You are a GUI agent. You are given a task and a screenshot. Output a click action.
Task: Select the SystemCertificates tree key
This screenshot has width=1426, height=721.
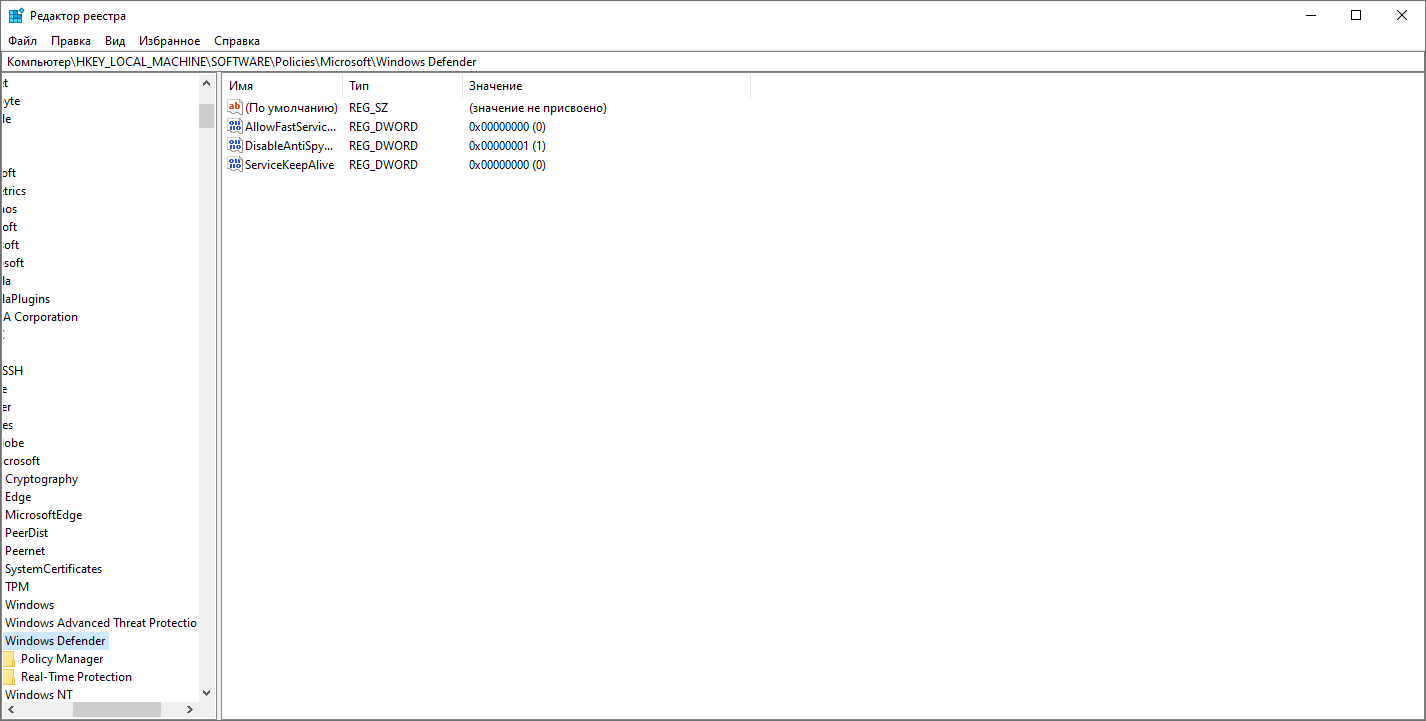click(x=53, y=569)
